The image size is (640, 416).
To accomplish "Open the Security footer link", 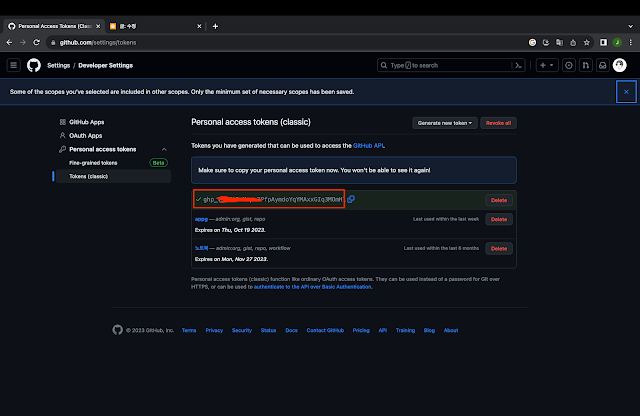I will coord(242,330).
